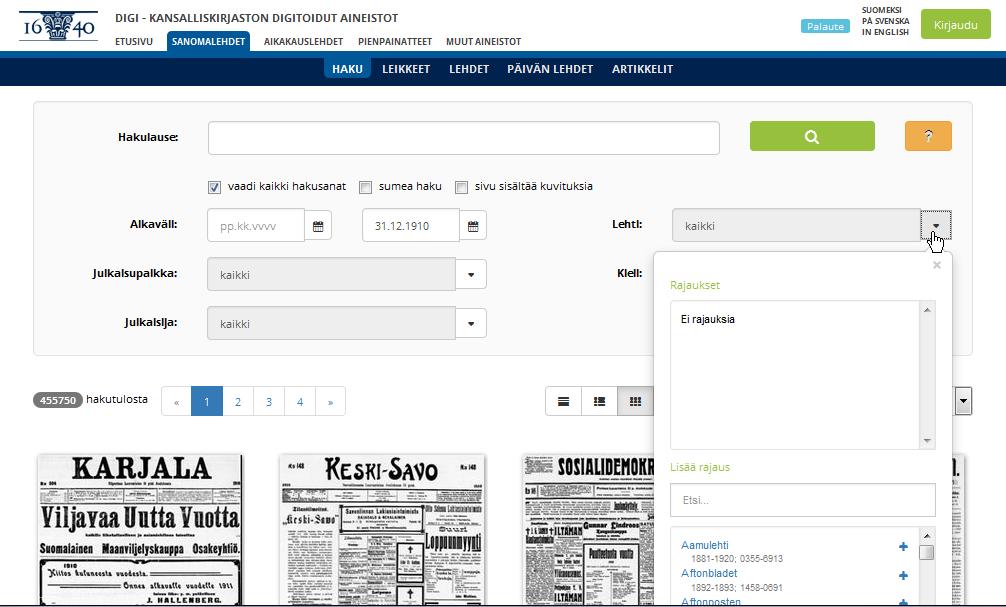
Task: Click the Etsi filter search field
Action: point(803,500)
